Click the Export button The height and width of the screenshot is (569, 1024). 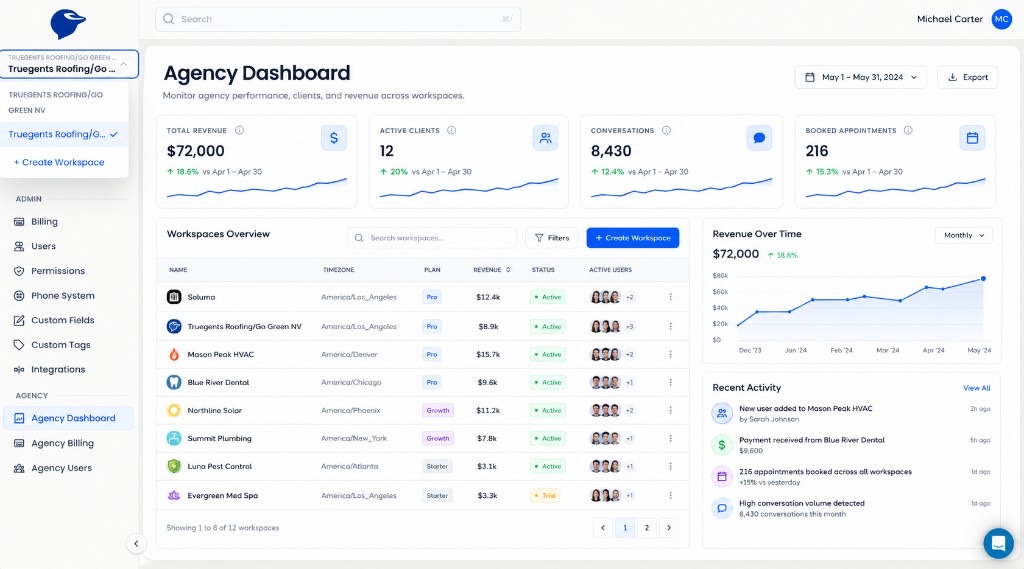967,77
